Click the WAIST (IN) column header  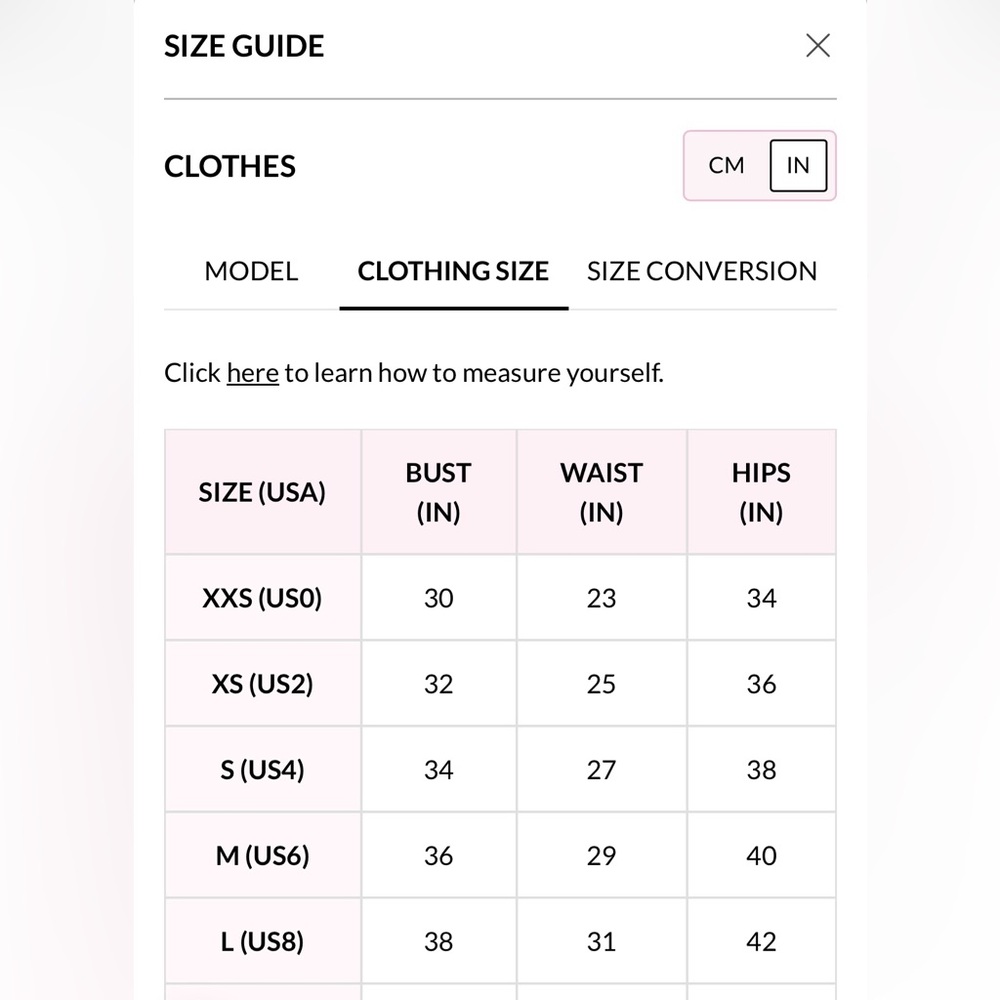(601, 492)
